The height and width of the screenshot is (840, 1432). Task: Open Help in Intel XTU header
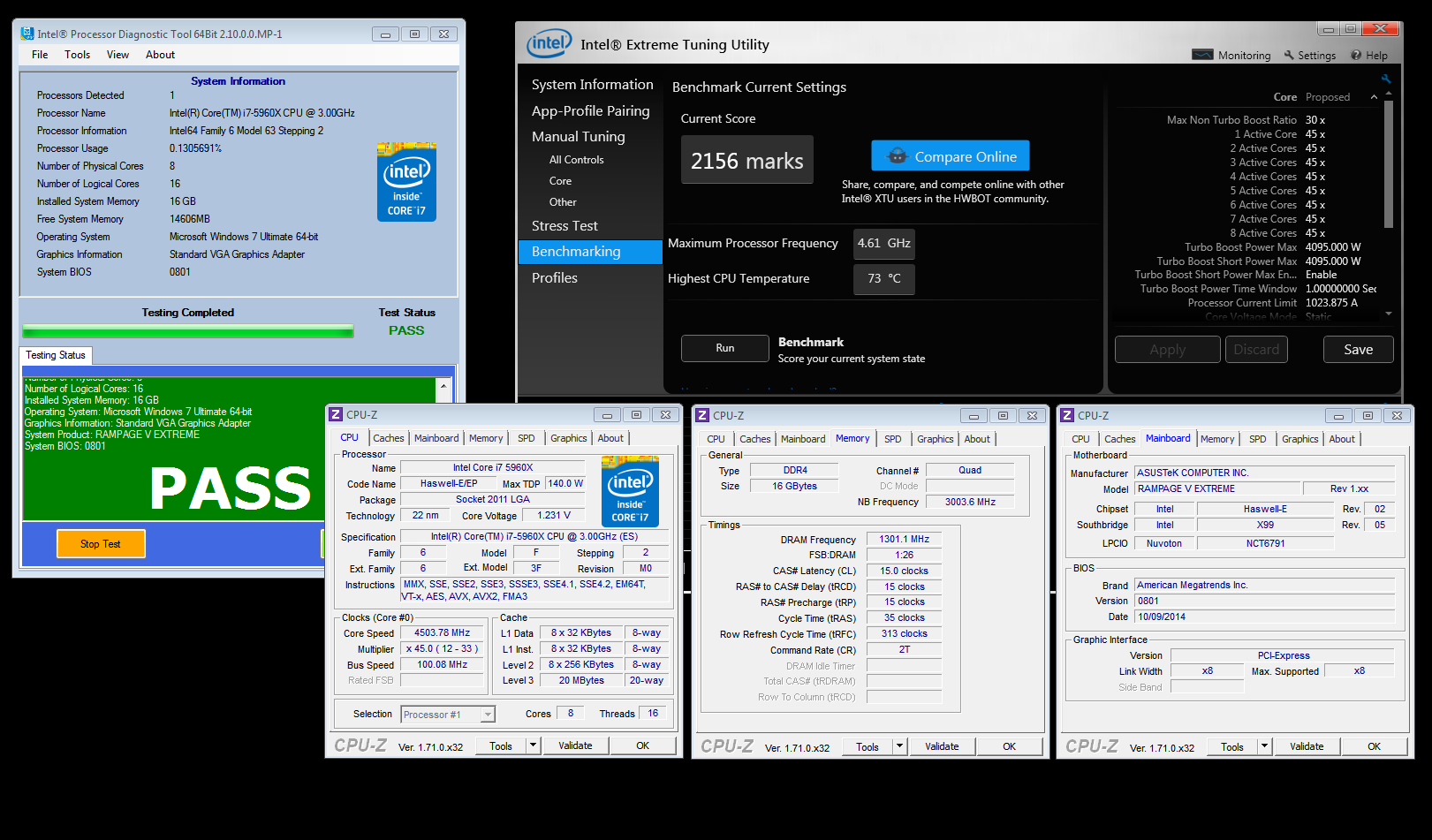(1369, 55)
